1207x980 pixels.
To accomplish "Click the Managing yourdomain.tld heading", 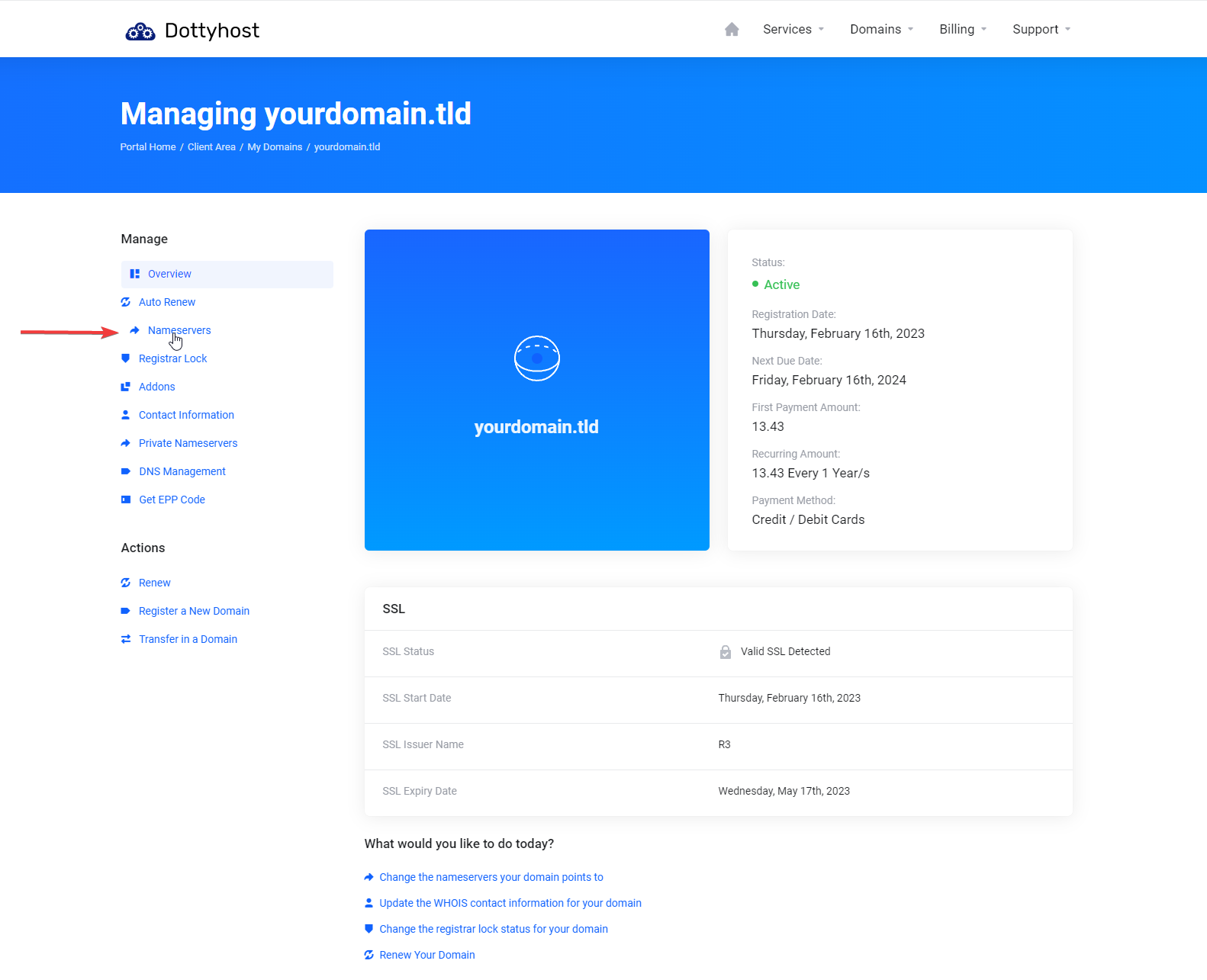I will point(296,114).
